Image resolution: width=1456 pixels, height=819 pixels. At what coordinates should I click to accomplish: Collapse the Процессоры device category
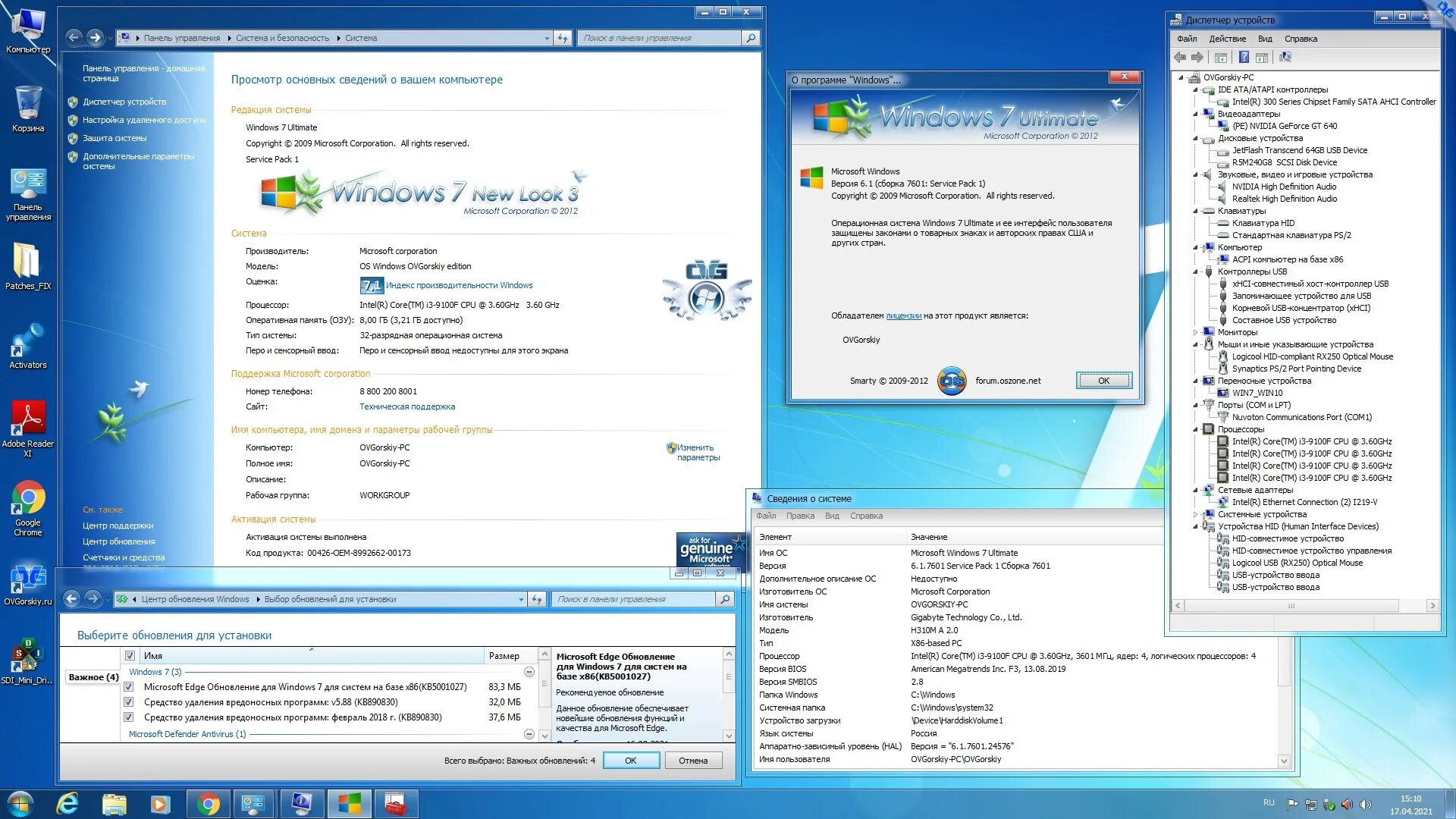click(1196, 429)
